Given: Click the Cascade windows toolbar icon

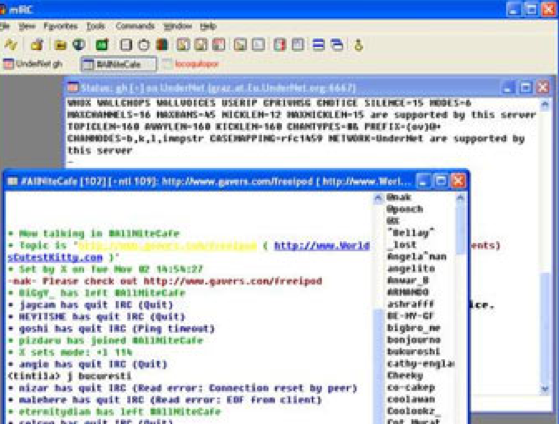Looking at the screenshot, I should coord(337,45).
